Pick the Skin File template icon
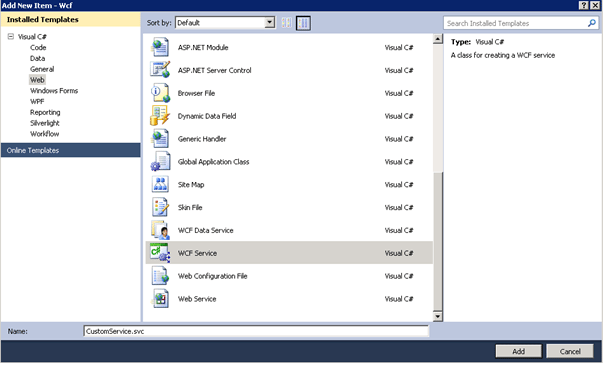 160,207
